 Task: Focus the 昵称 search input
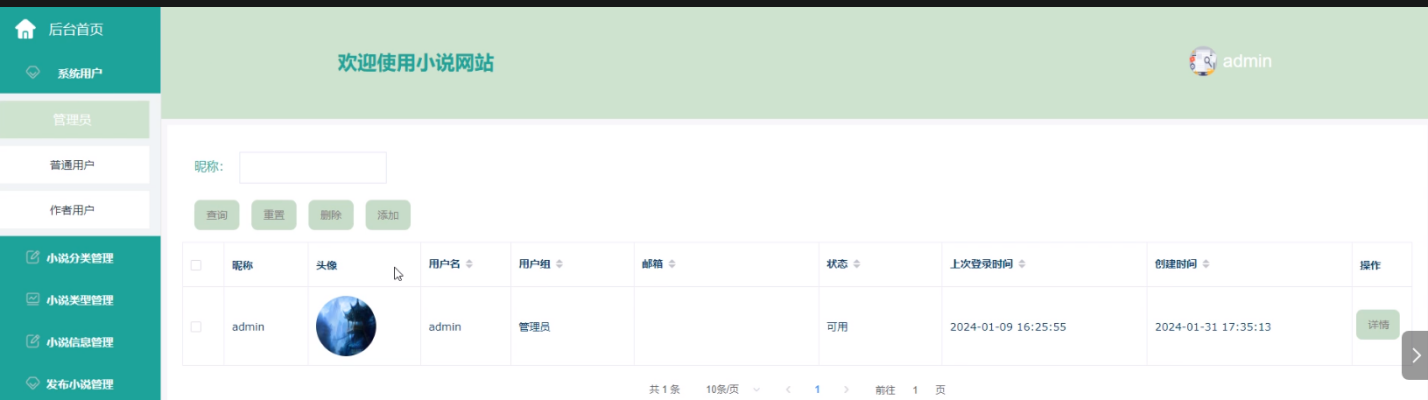point(313,167)
